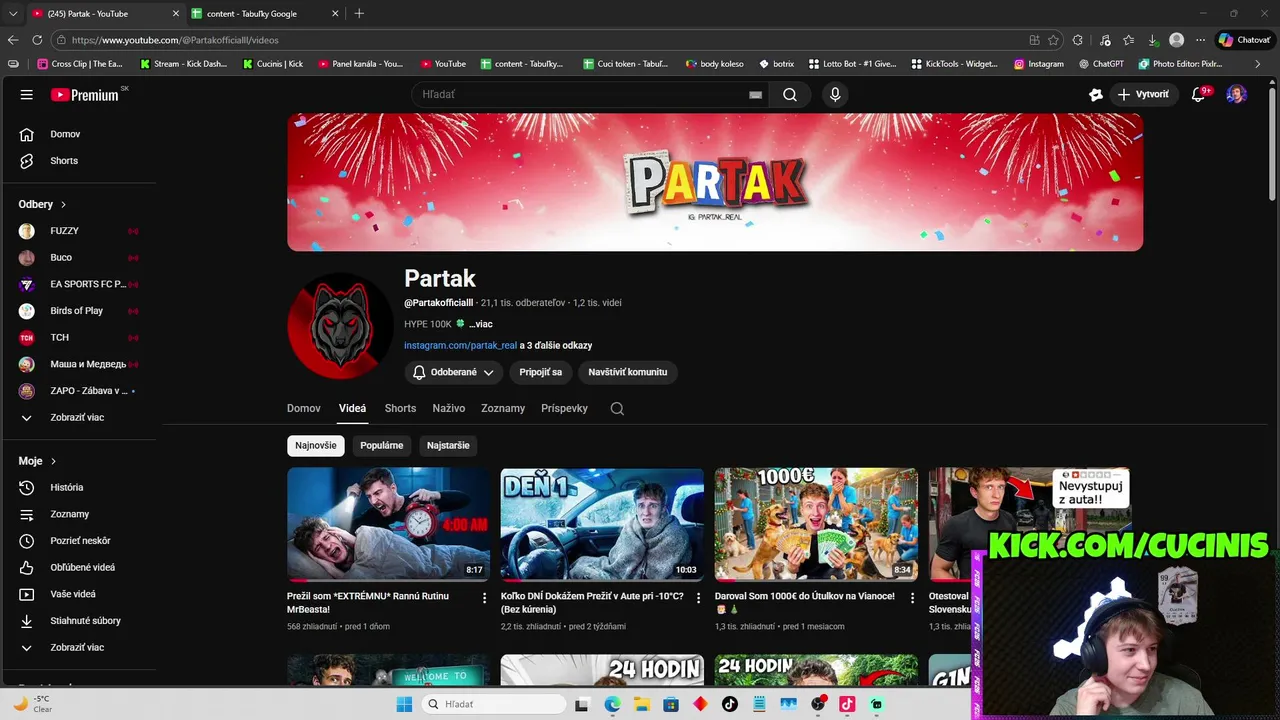1280x720 pixels.
Task: Start voice search with microphone icon
Action: 835,95
